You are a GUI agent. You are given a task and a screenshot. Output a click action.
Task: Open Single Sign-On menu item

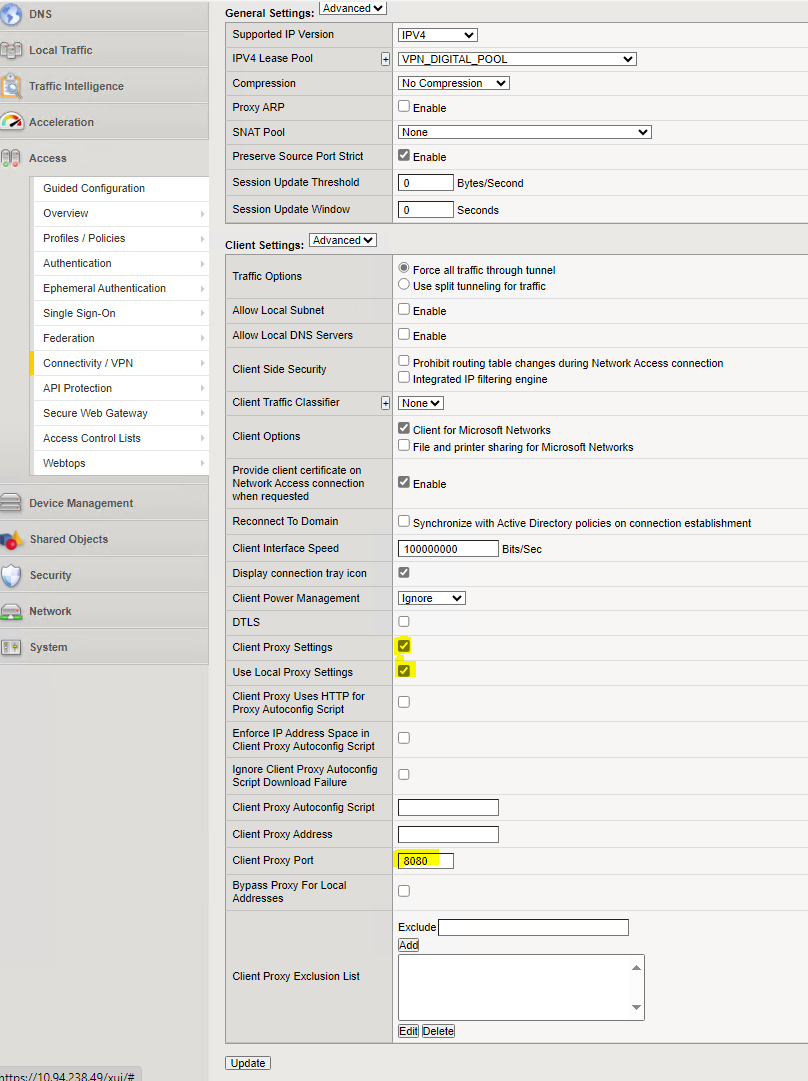pyautogui.click(x=121, y=313)
